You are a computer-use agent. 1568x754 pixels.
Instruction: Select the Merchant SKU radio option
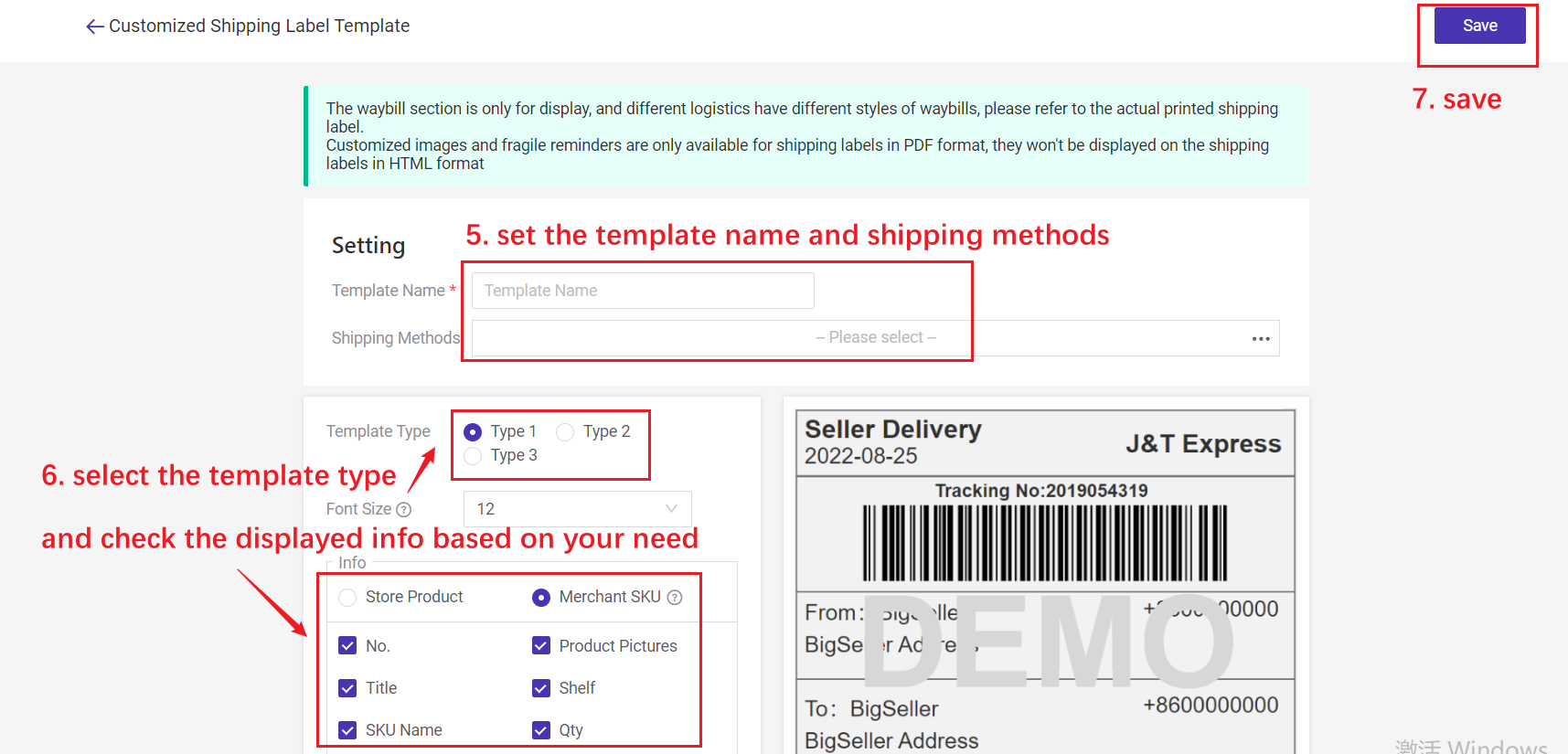tap(541, 598)
